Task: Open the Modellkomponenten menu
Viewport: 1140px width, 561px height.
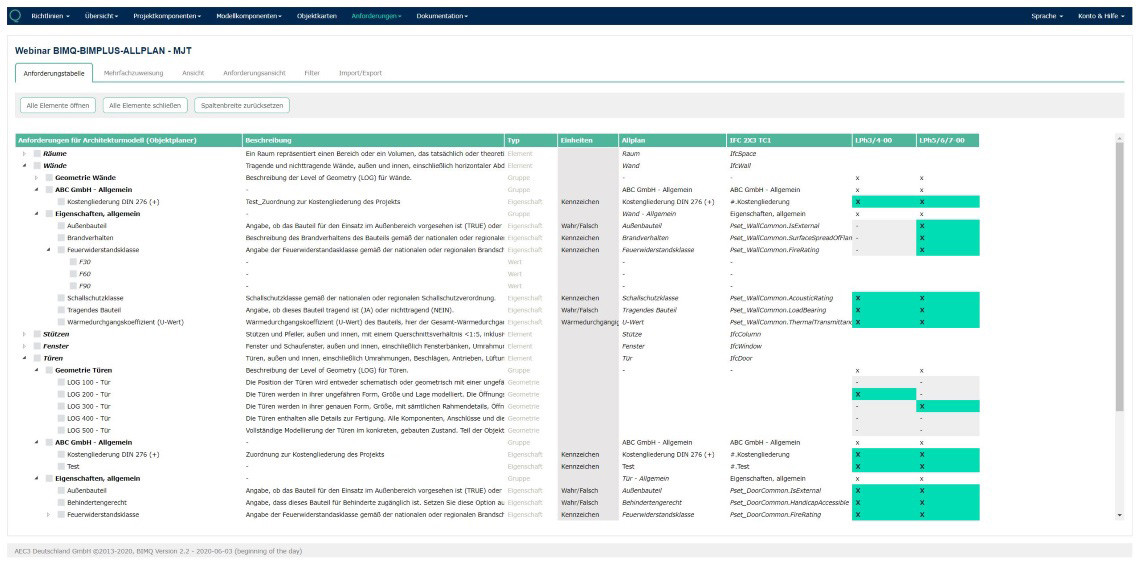Action: [x=249, y=16]
